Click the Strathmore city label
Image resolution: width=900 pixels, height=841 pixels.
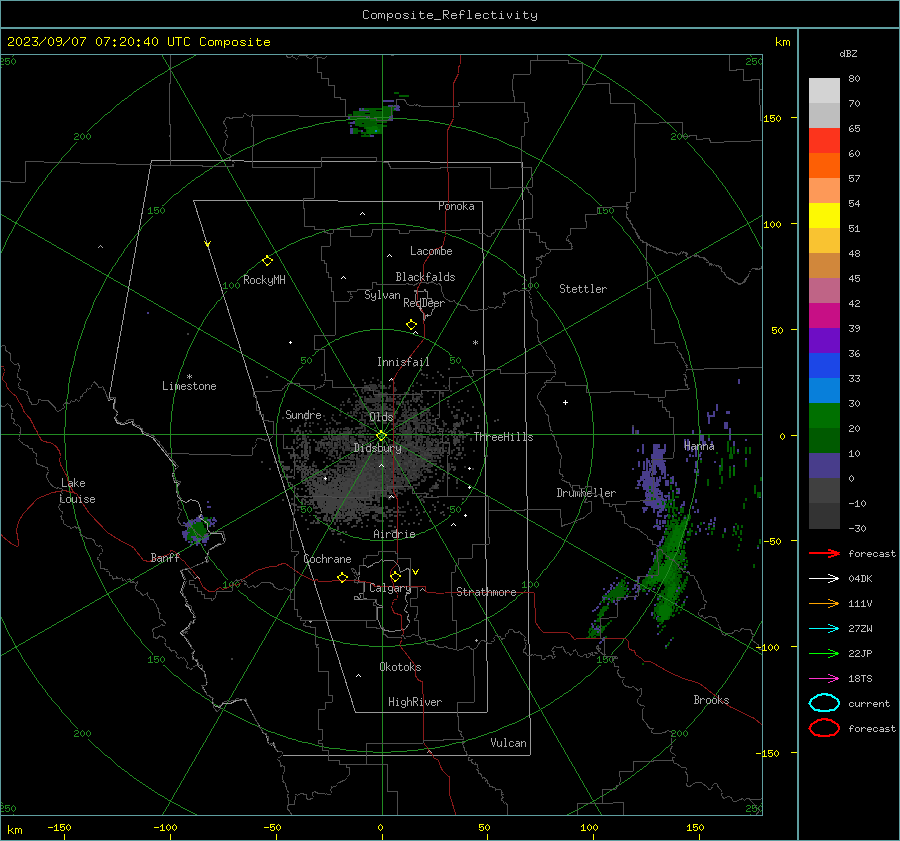(486, 592)
